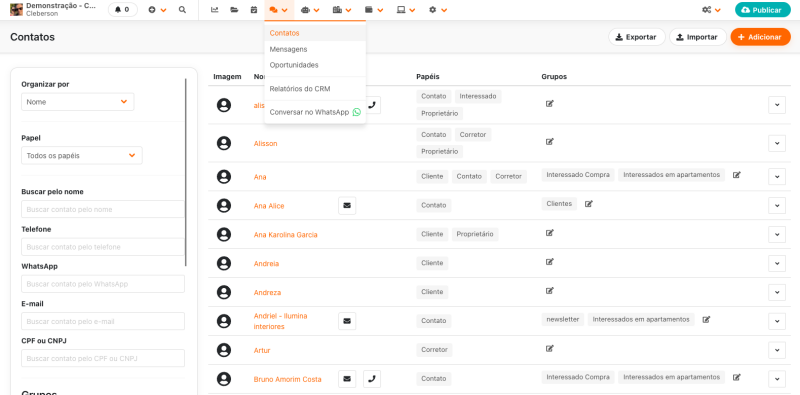Click the Exportar button

[636, 37]
